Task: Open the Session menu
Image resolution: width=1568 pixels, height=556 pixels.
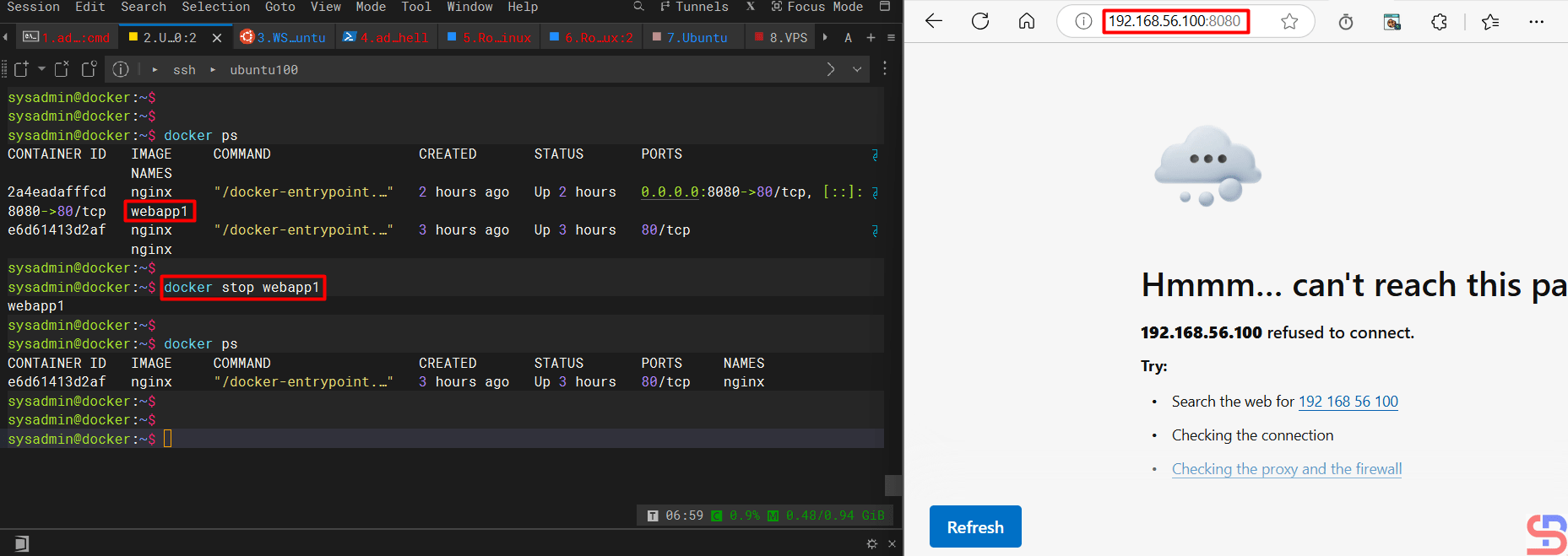Action: [33, 7]
